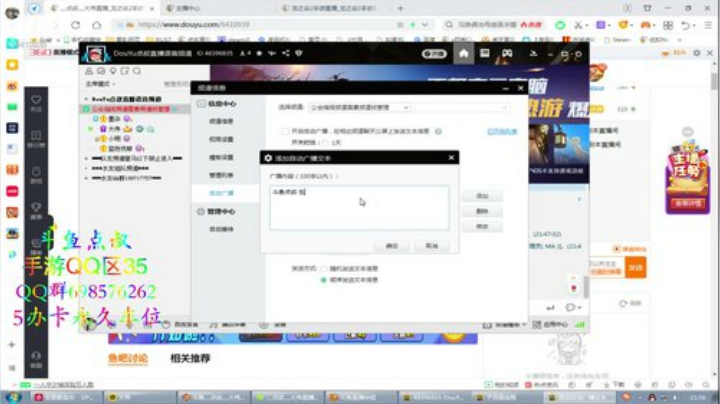This screenshot has height=404, width=720.
Task: Cancel the add broadcast text dialog
Action: click(x=432, y=246)
